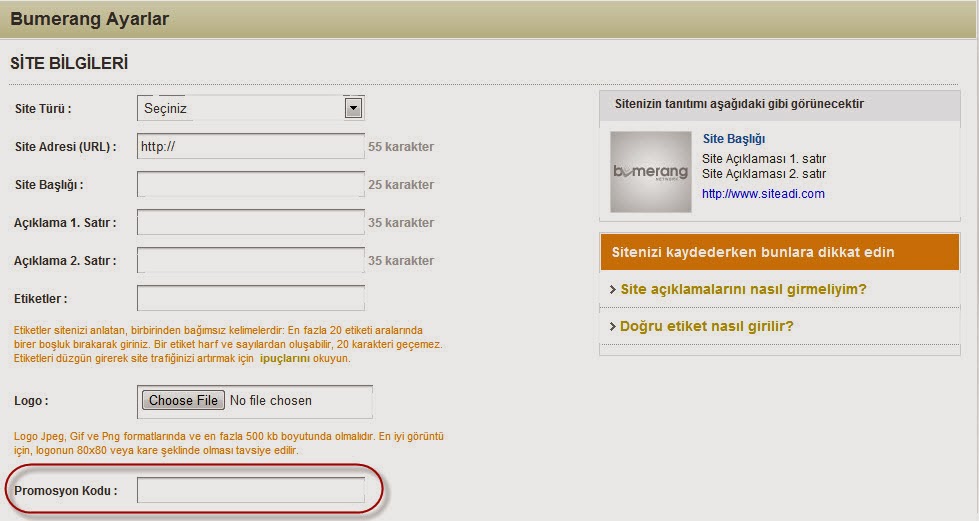Click the Etiketler label
979x521 pixels.
41,299
